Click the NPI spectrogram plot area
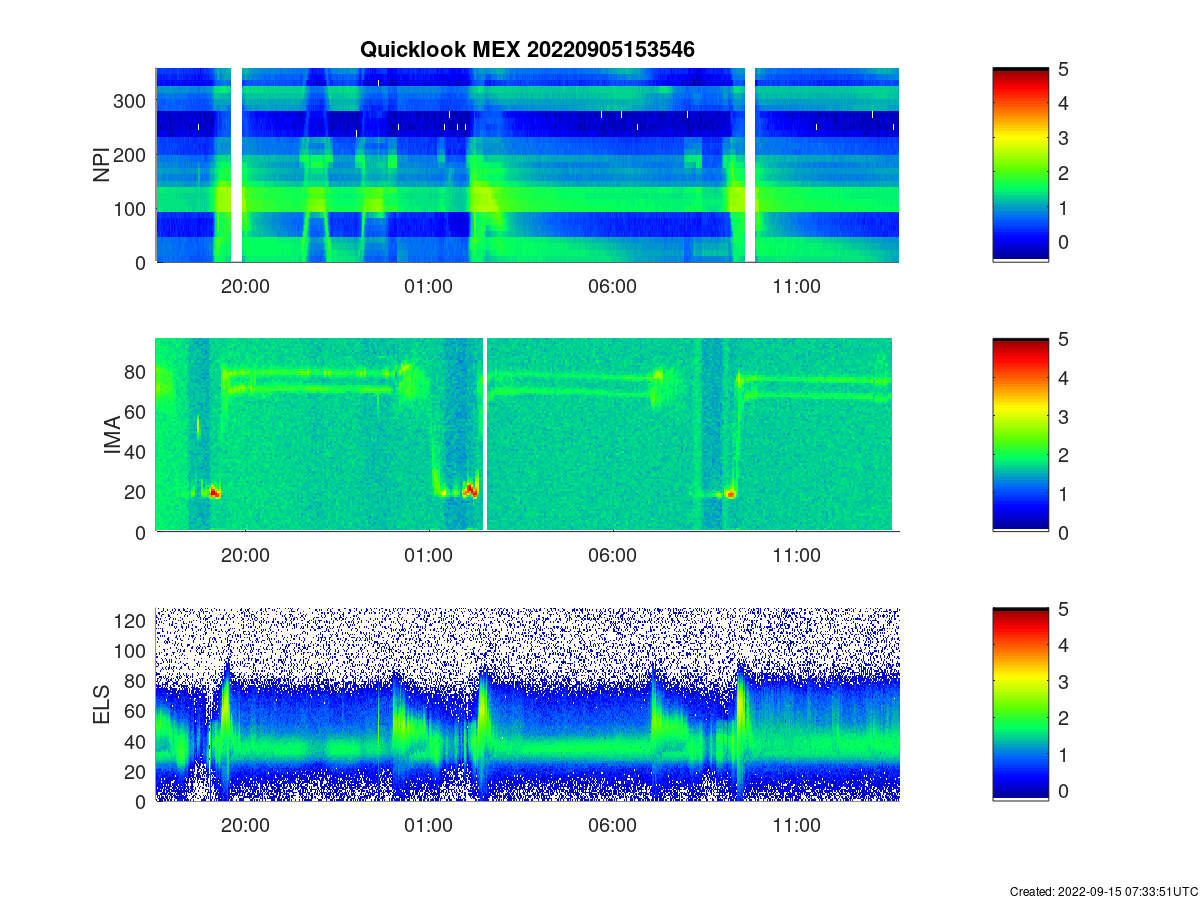This screenshot has width=1200, height=900. (x=527, y=165)
